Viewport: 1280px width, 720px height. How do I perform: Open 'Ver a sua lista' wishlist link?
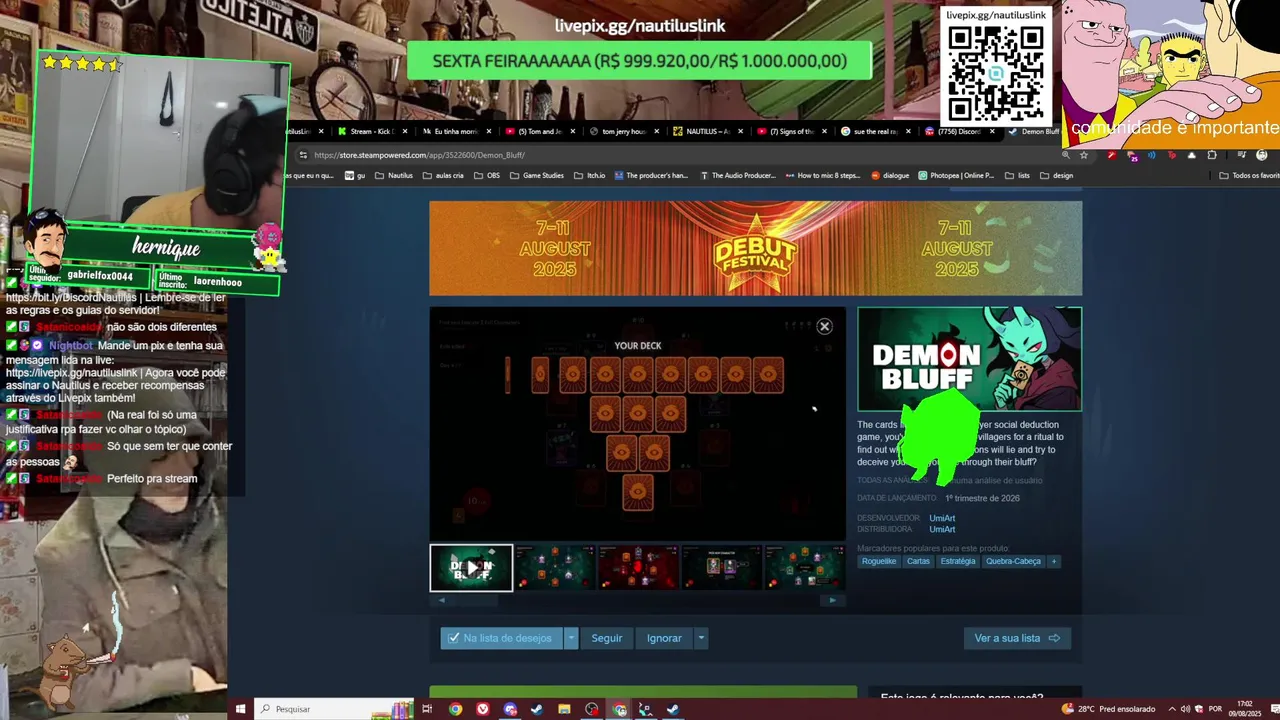(x=1017, y=638)
